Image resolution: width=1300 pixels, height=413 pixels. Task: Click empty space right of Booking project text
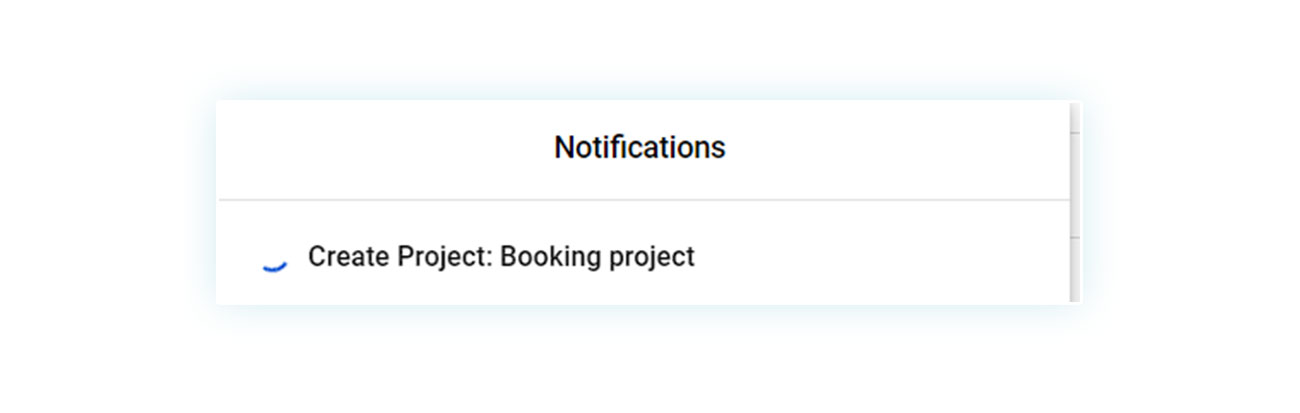pos(880,257)
